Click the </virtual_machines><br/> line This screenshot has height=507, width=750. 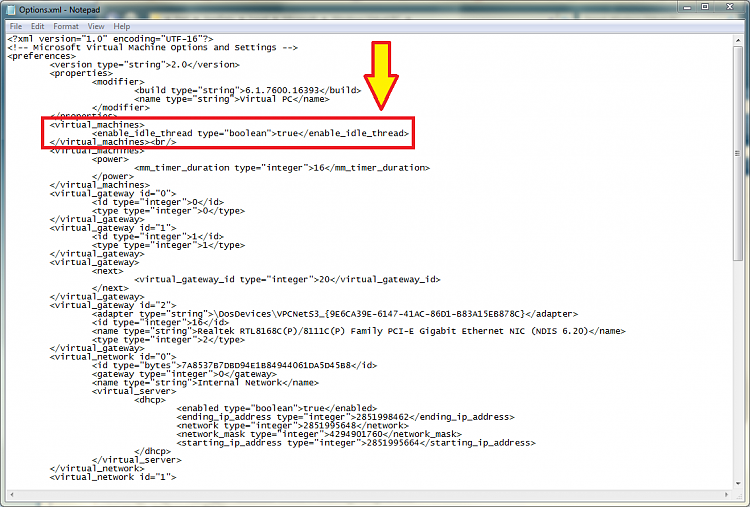click(x=113, y=142)
